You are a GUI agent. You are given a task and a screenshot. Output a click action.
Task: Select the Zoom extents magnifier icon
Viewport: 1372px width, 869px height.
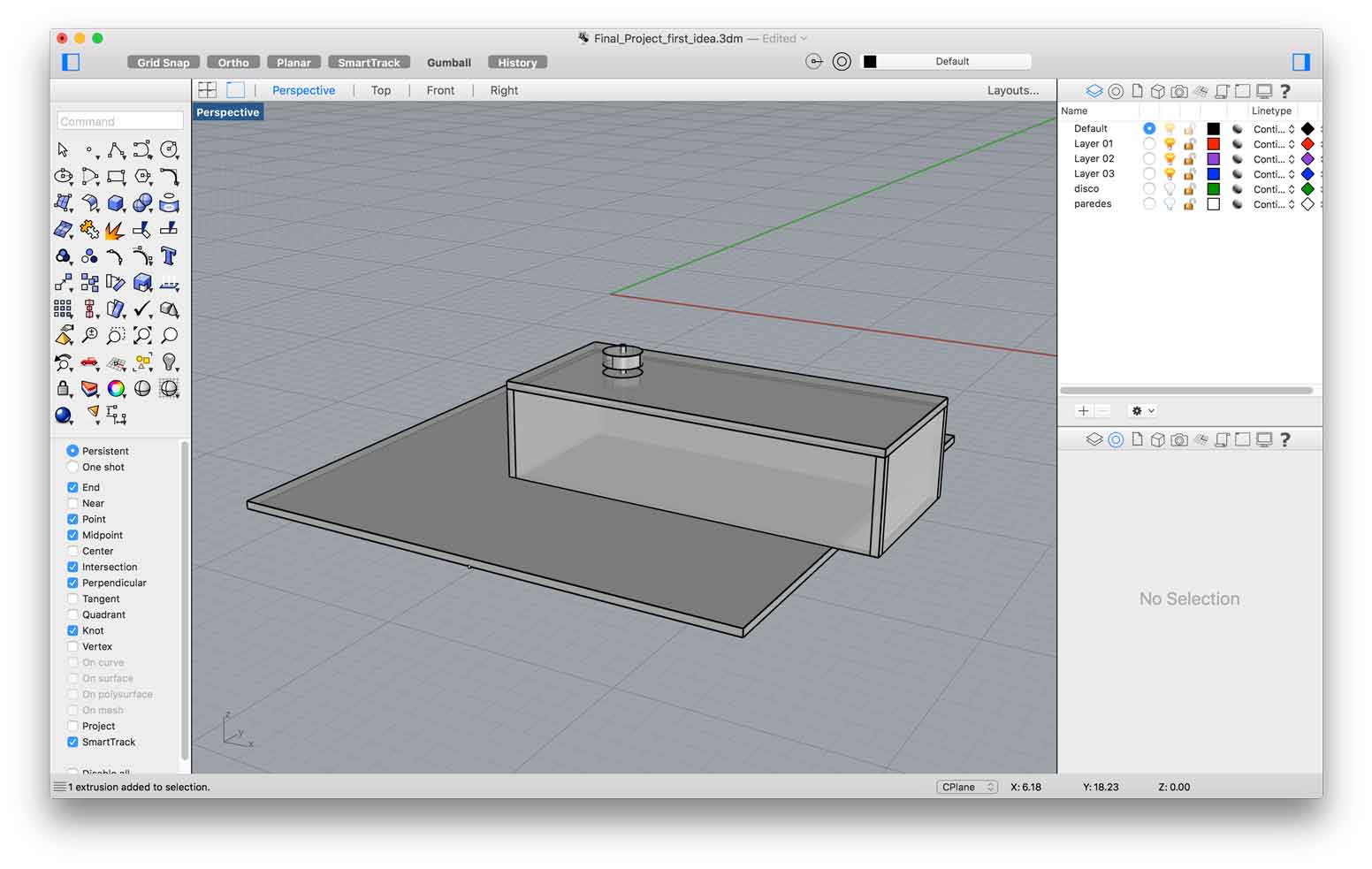tap(142, 335)
